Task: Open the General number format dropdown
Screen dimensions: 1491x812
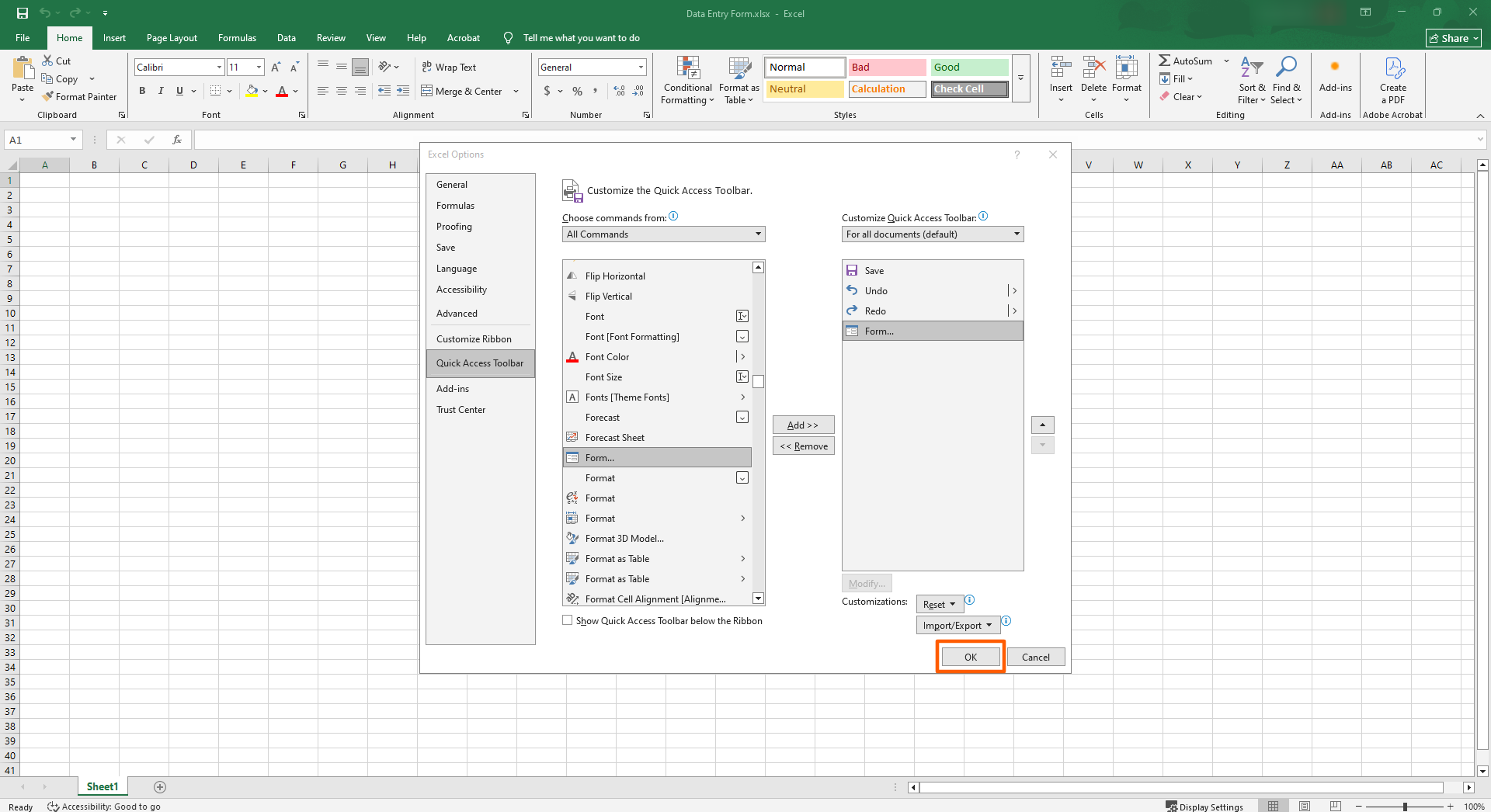Action: pyautogui.click(x=641, y=68)
